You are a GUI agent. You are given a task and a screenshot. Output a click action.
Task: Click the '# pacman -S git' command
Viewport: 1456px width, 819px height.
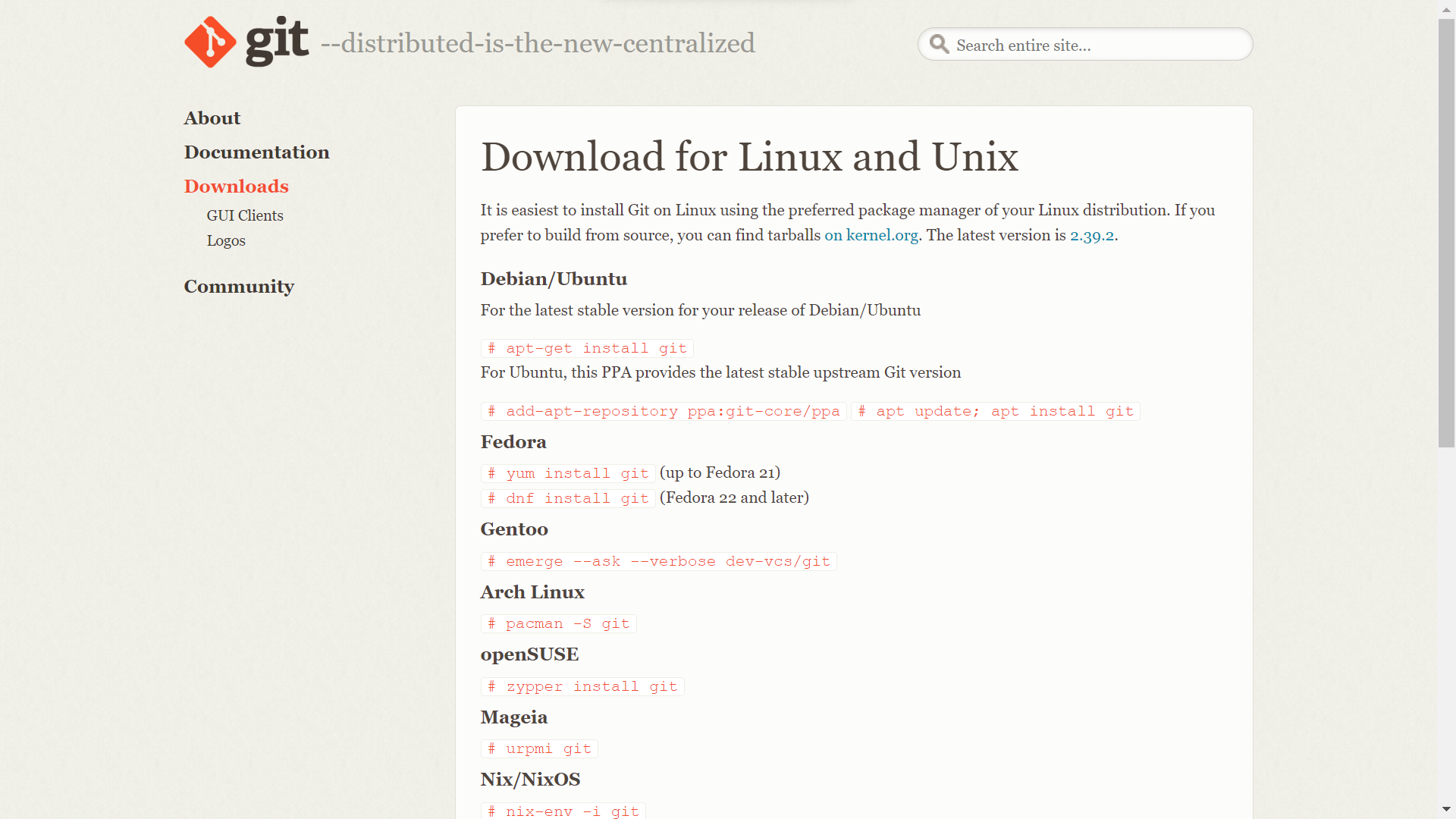pos(558,623)
